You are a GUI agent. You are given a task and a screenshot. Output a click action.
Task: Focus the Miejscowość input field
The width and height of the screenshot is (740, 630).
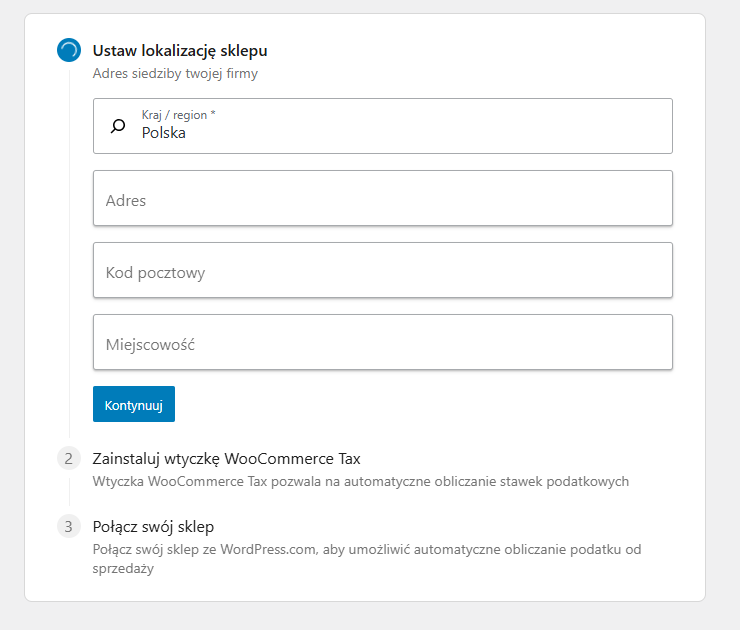tap(382, 342)
